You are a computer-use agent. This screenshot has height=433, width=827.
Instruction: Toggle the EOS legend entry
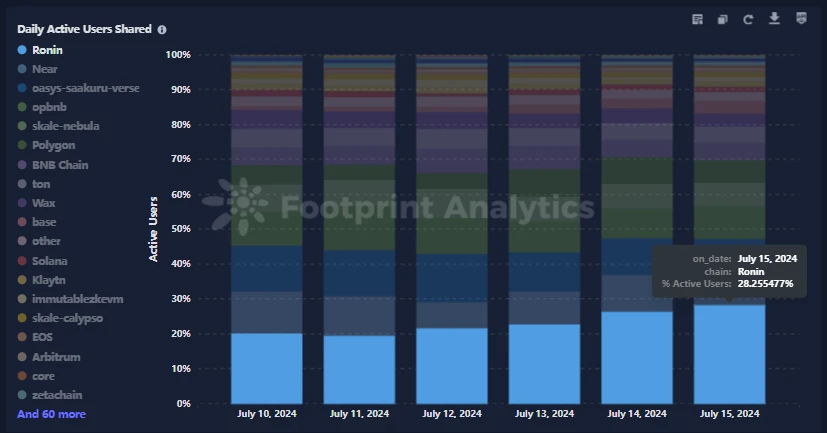click(x=35, y=337)
